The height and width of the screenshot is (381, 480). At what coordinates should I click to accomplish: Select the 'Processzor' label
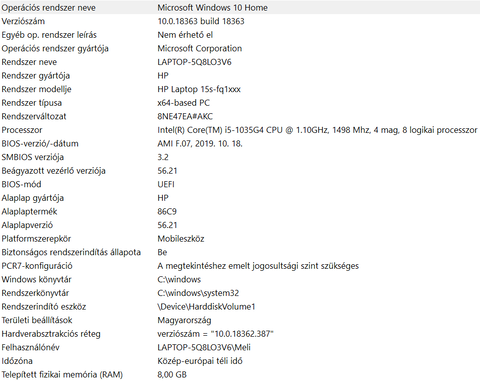(x=22, y=130)
